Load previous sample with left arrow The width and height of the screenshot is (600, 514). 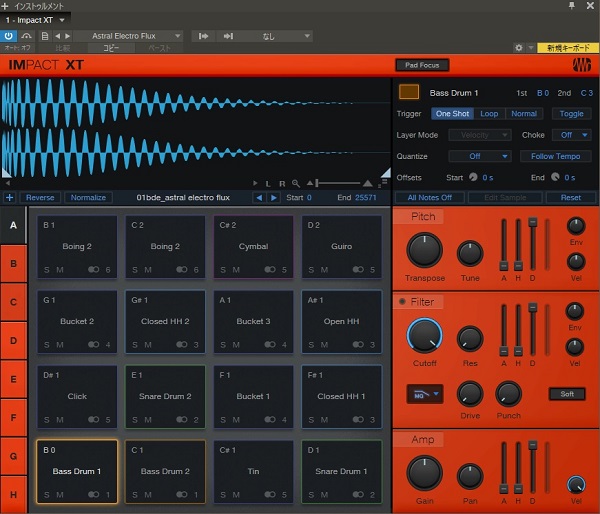[x=259, y=197]
